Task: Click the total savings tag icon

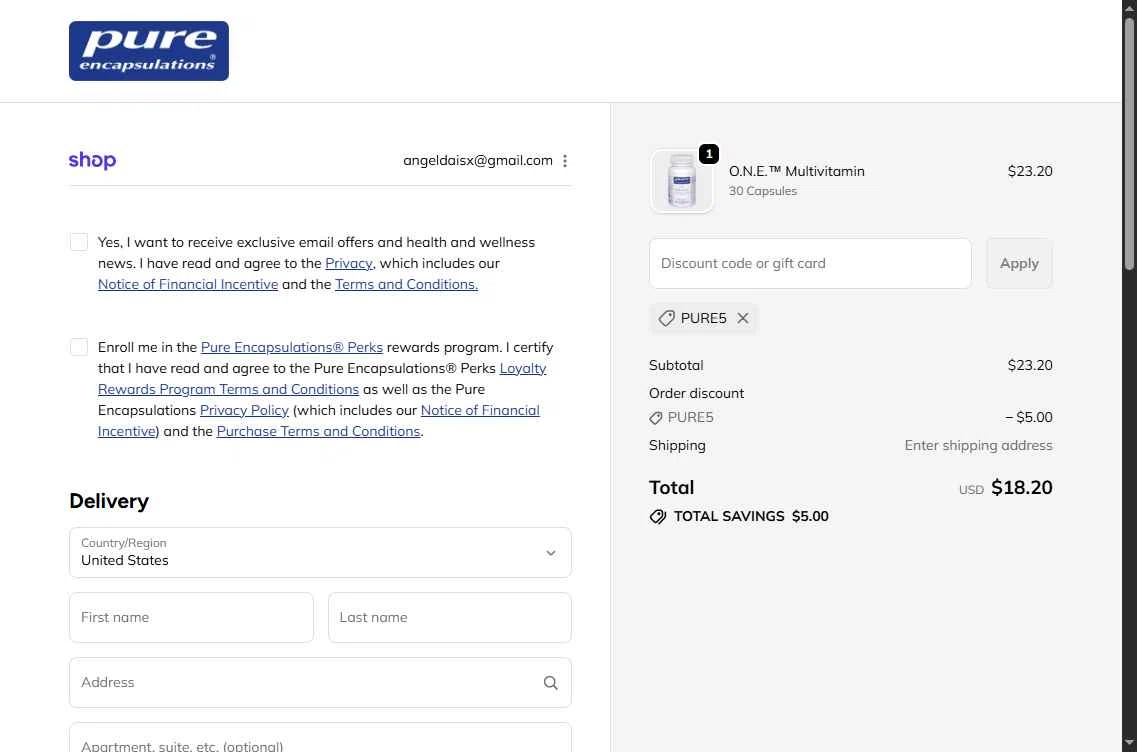Action: coord(658,516)
